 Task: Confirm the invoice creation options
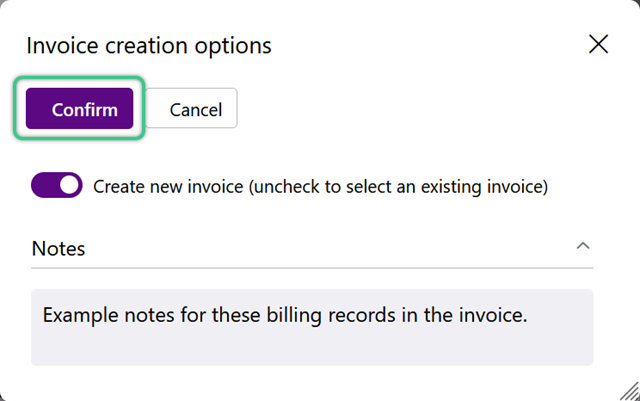80,109
